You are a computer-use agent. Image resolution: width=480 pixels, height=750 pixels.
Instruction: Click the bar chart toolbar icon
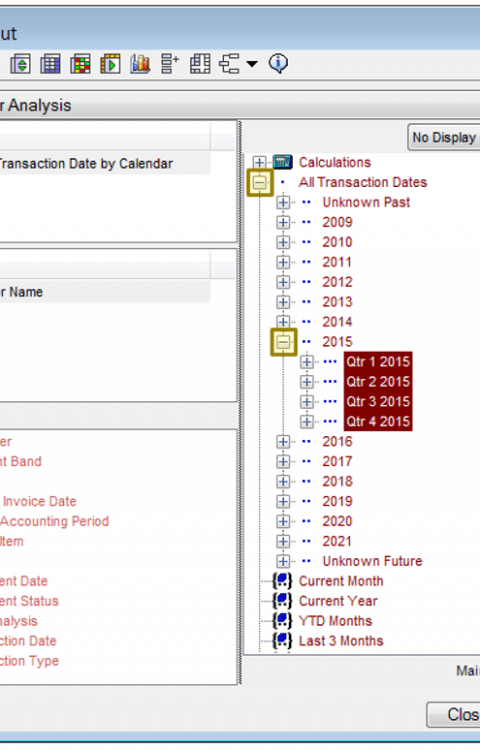140,64
